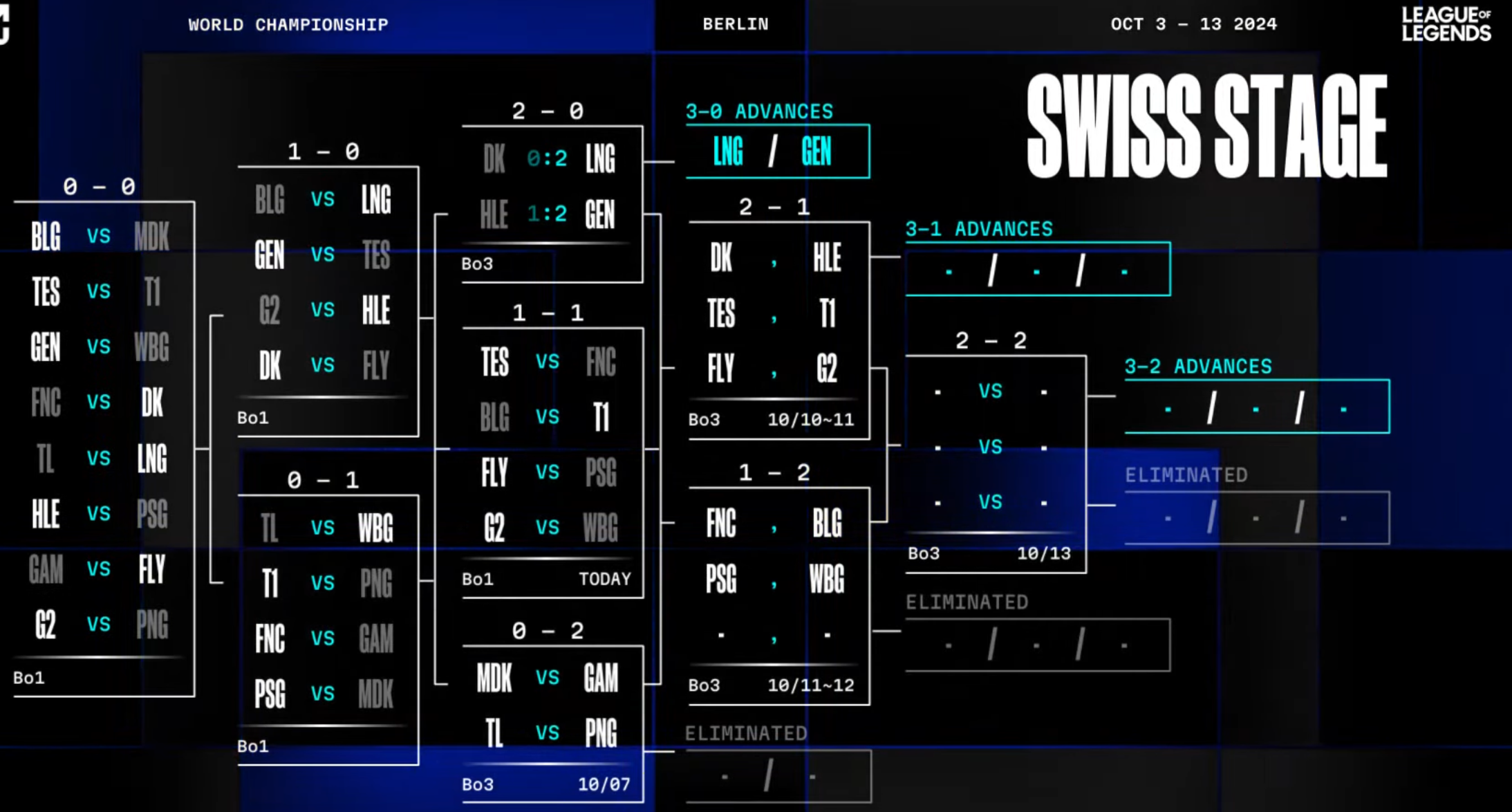Click the SWISS STAGE title
This screenshot has width=1512, height=812.
(1206, 126)
